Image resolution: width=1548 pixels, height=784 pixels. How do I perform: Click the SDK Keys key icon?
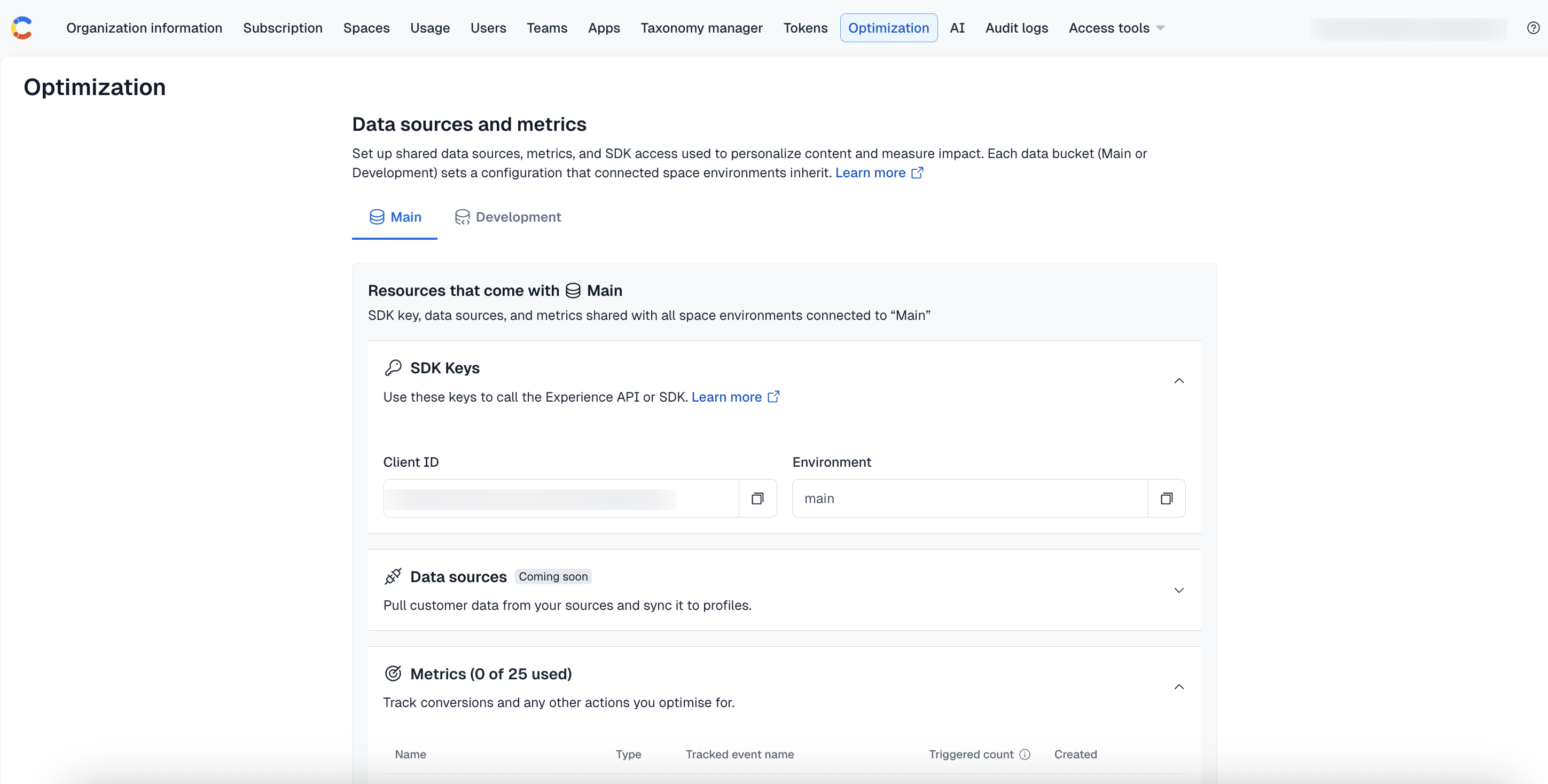(x=393, y=367)
